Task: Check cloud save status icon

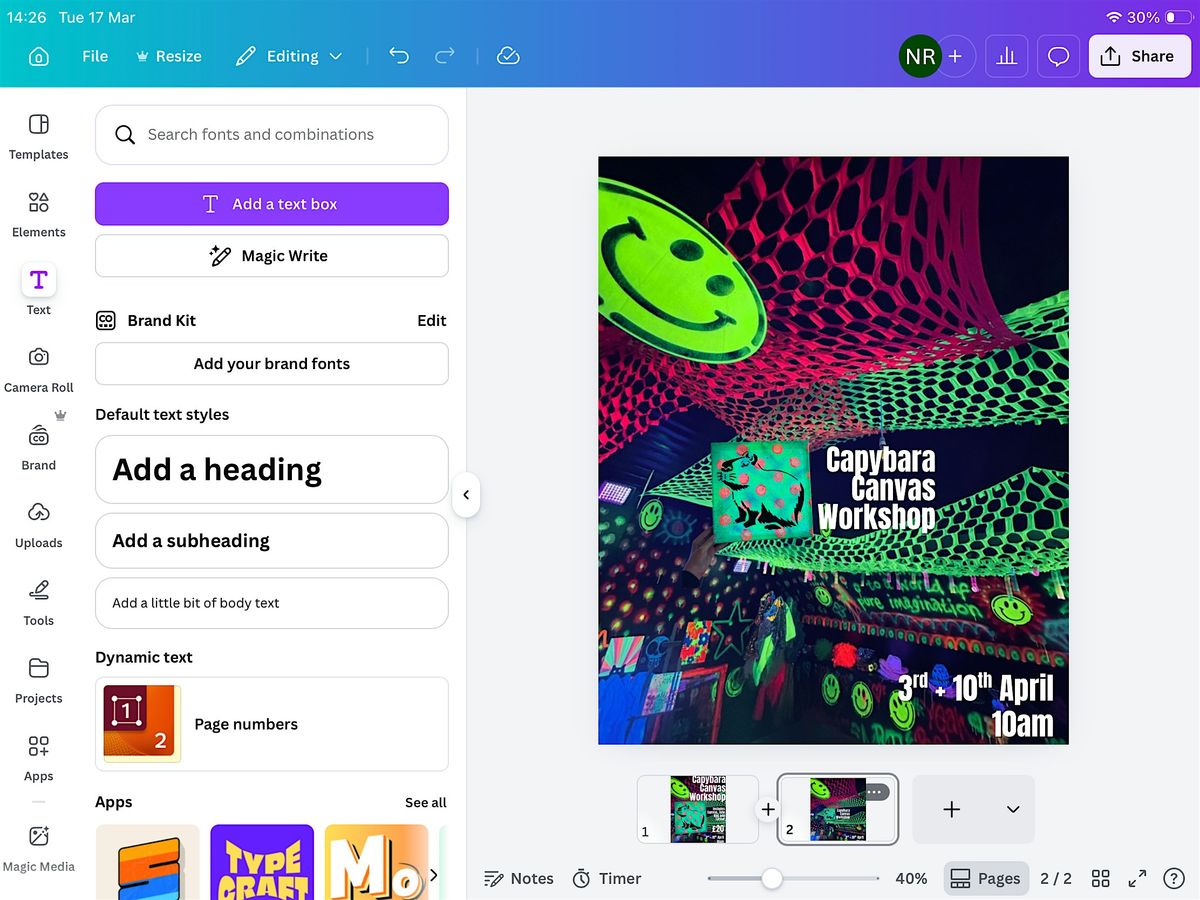Action: 508,57
